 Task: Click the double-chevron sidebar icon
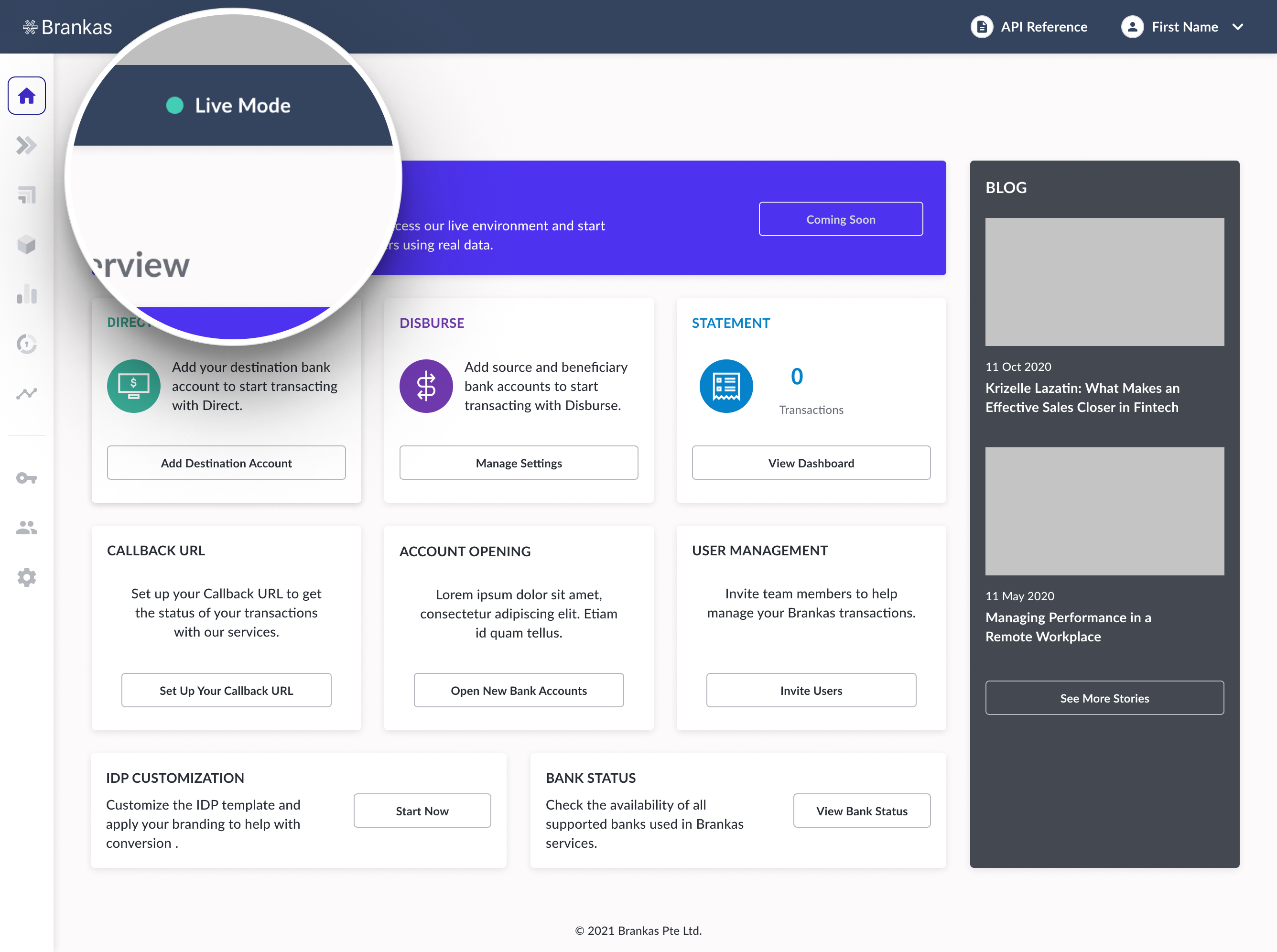pyautogui.click(x=26, y=145)
